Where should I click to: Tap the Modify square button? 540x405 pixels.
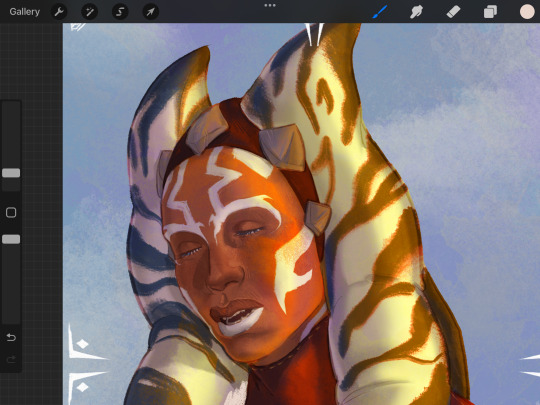click(11, 212)
